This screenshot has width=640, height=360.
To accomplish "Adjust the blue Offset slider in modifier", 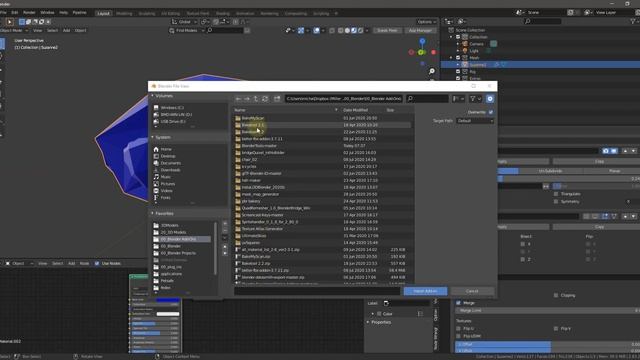I will pos(547,345).
